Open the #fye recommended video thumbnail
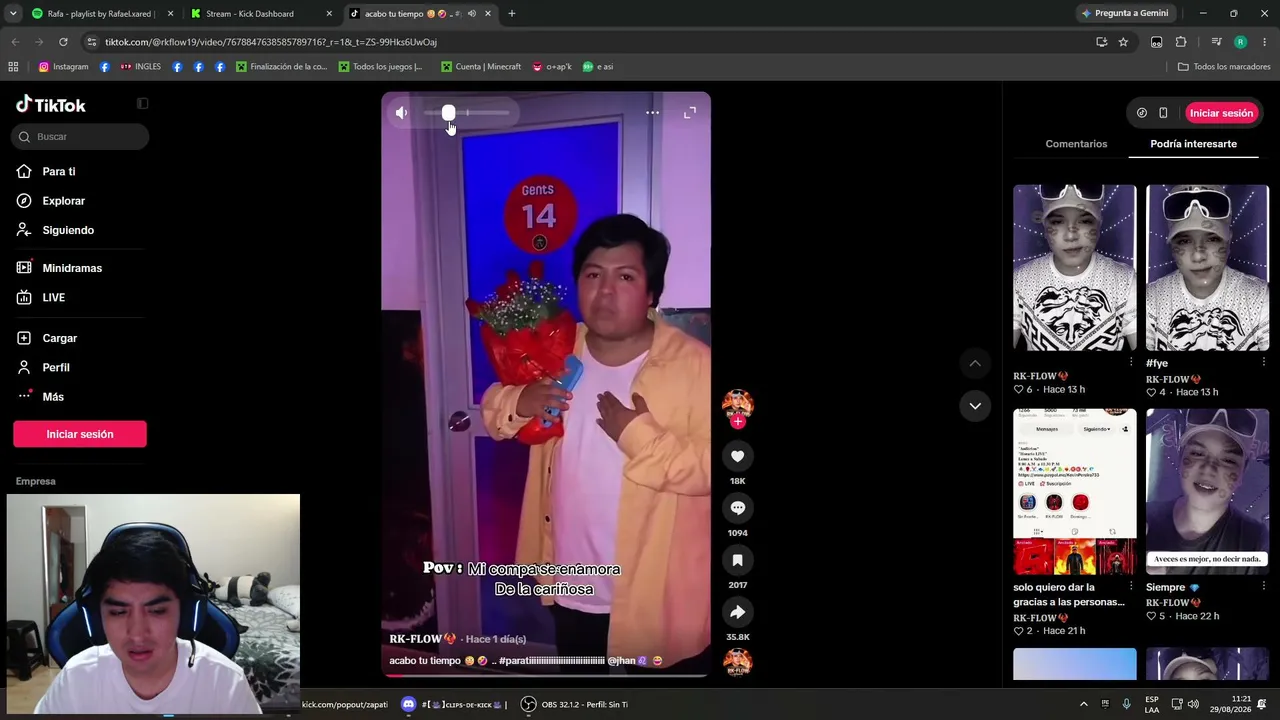The height and width of the screenshot is (720, 1280). click(x=1207, y=267)
